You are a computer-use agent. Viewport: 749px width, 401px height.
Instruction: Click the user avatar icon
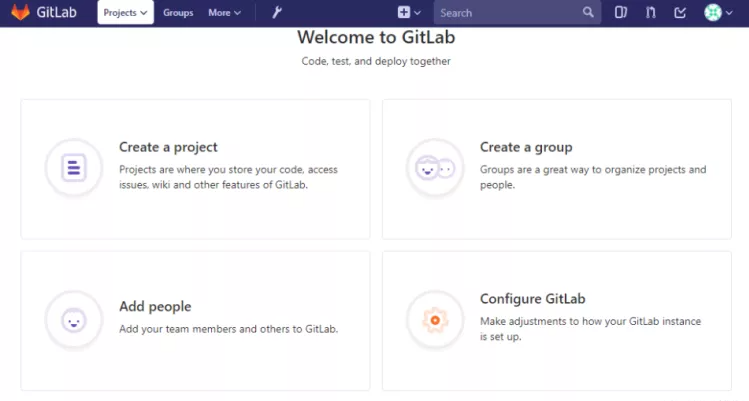click(713, 12)
